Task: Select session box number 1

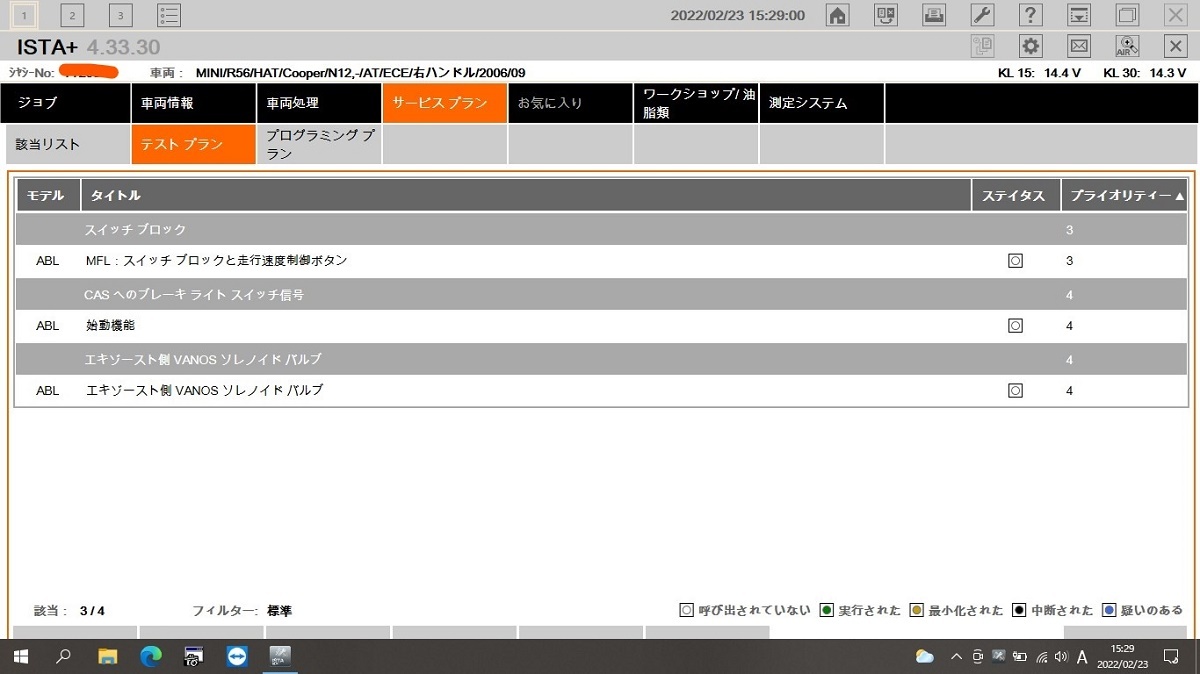Action: pos(24,15)
